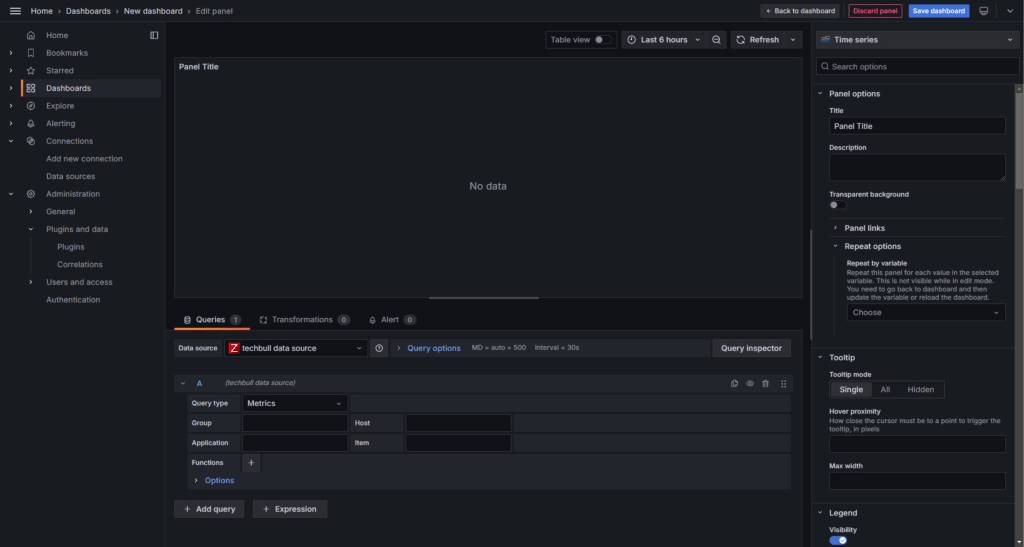
Task: Click the Search options input field
Action: (x=917, y=66)
